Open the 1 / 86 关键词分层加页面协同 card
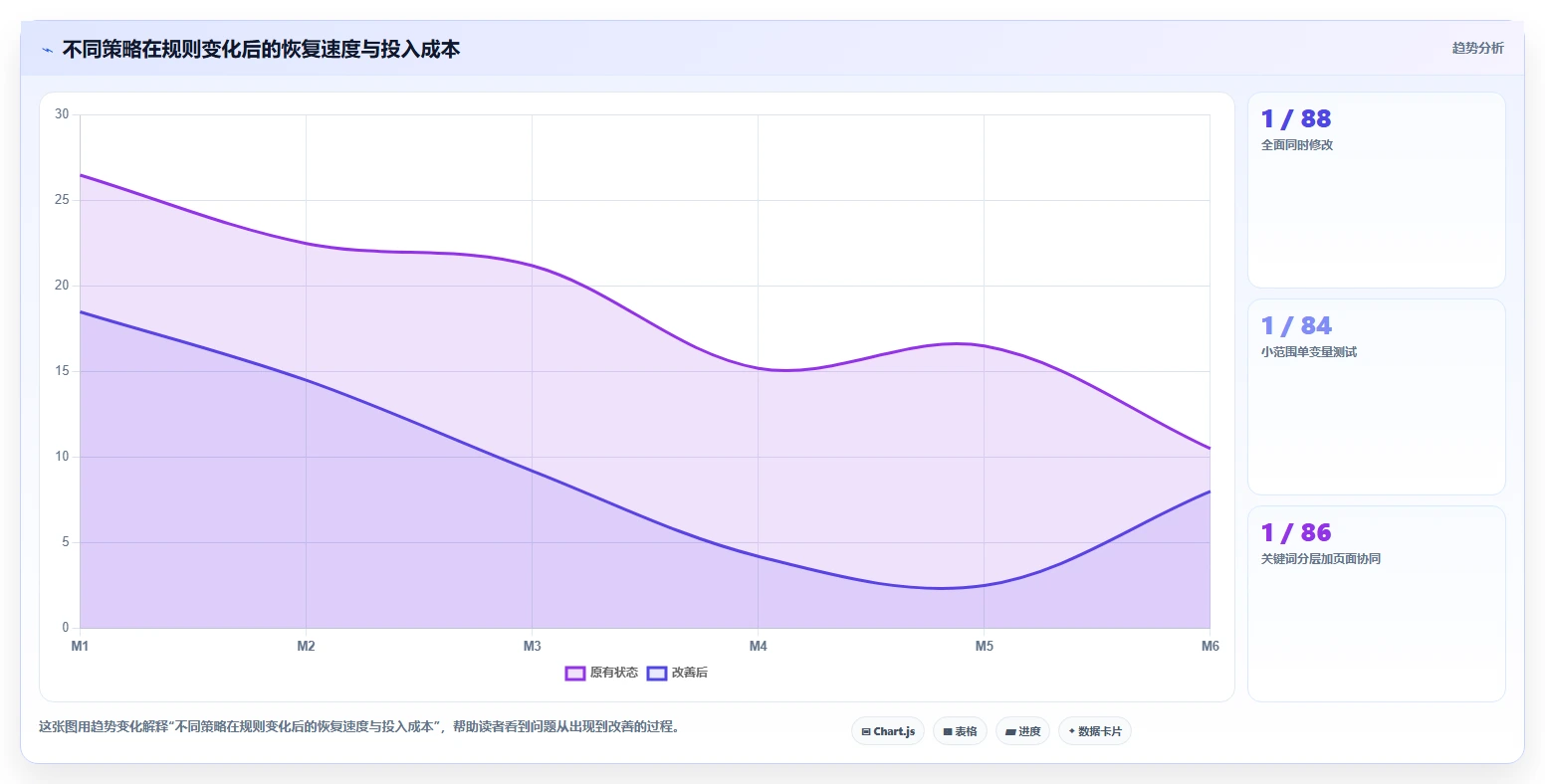This screenshot has height=784, width=1545. 1376,604
